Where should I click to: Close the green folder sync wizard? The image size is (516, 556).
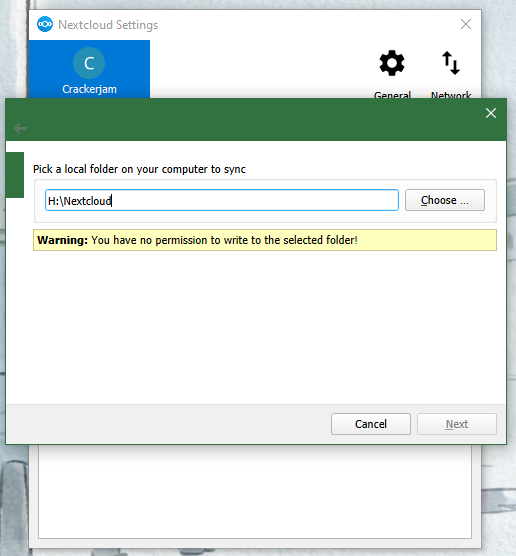pyautogui.click(x=491, y=113)
